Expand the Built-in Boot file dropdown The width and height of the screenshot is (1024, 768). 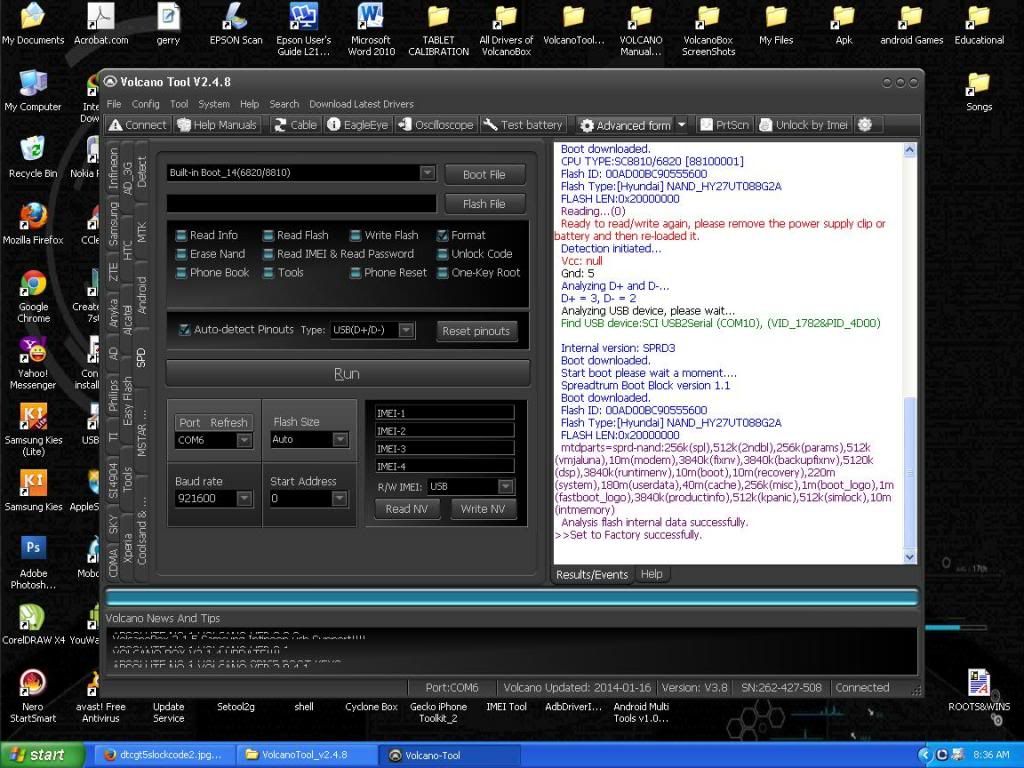(x=427, y=173)
